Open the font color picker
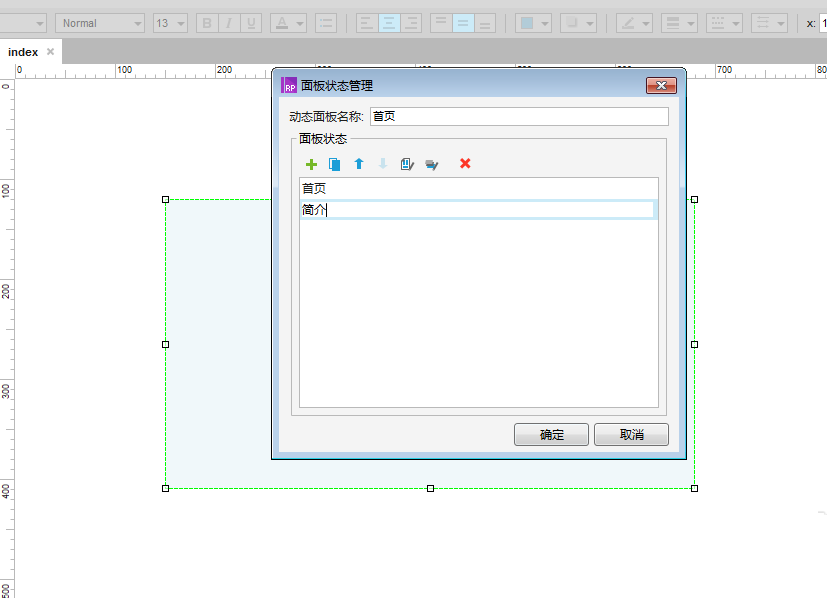This screenshot has width=827, height=598. tap(282, 23)
